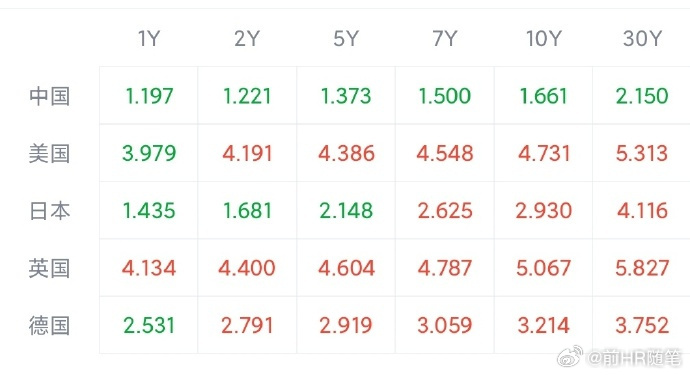
Task: Select Germany 1Y yield 2.531
Action: (149, 325)
